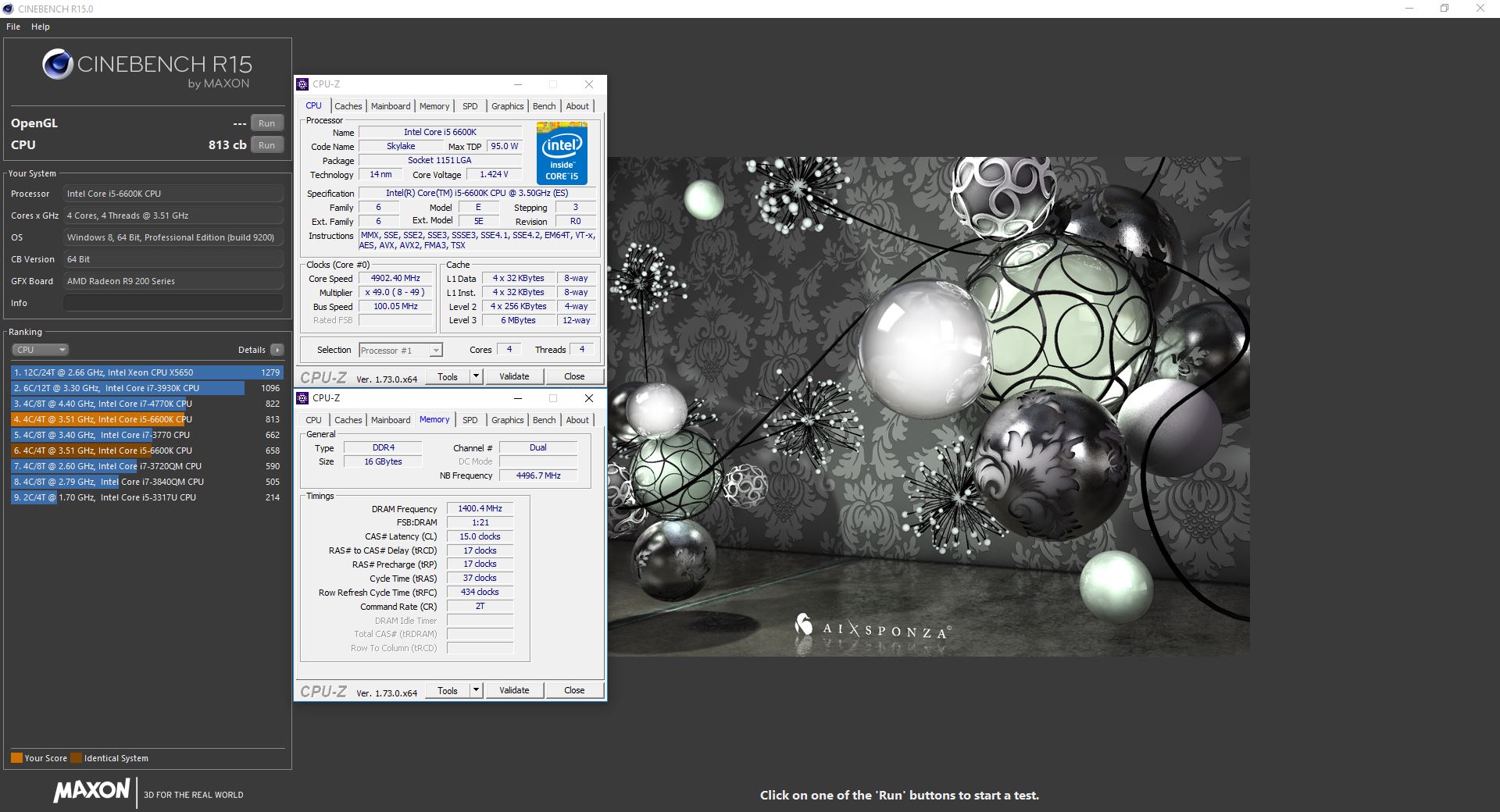Switch to Bench tab in lower CPU-Z window

545,420
